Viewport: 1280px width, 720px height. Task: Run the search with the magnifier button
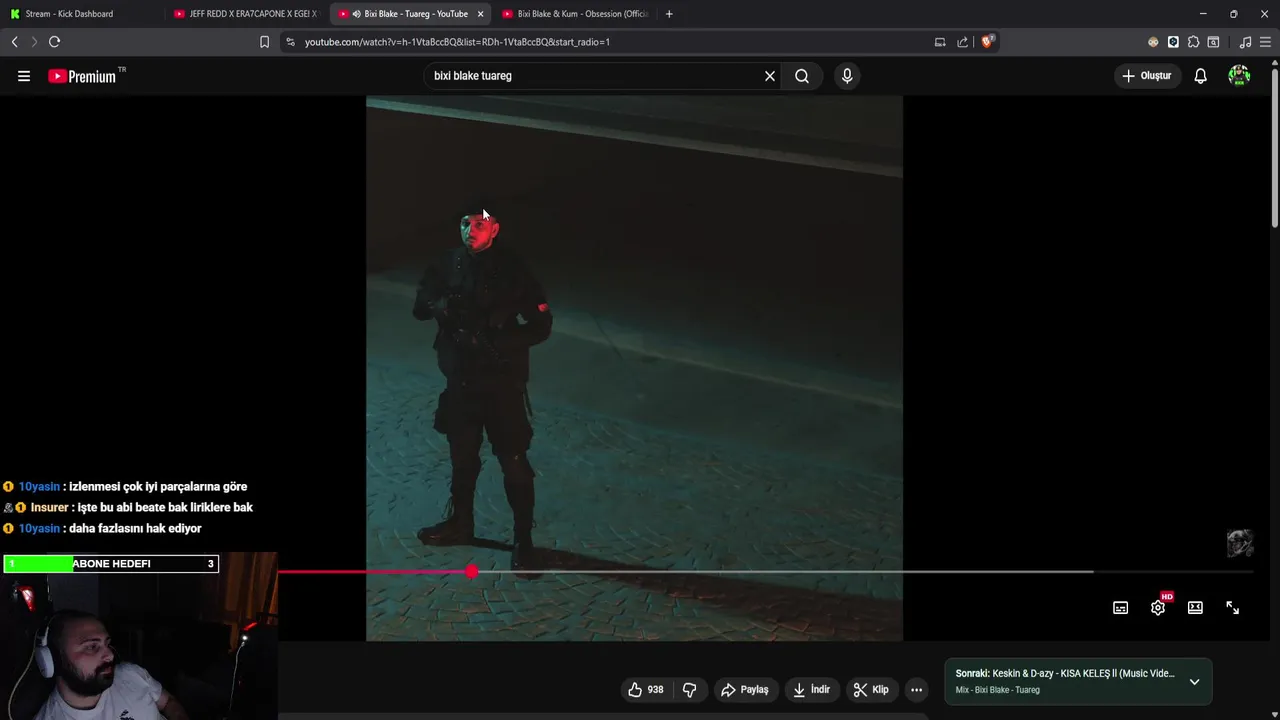[x=802, y=76]
